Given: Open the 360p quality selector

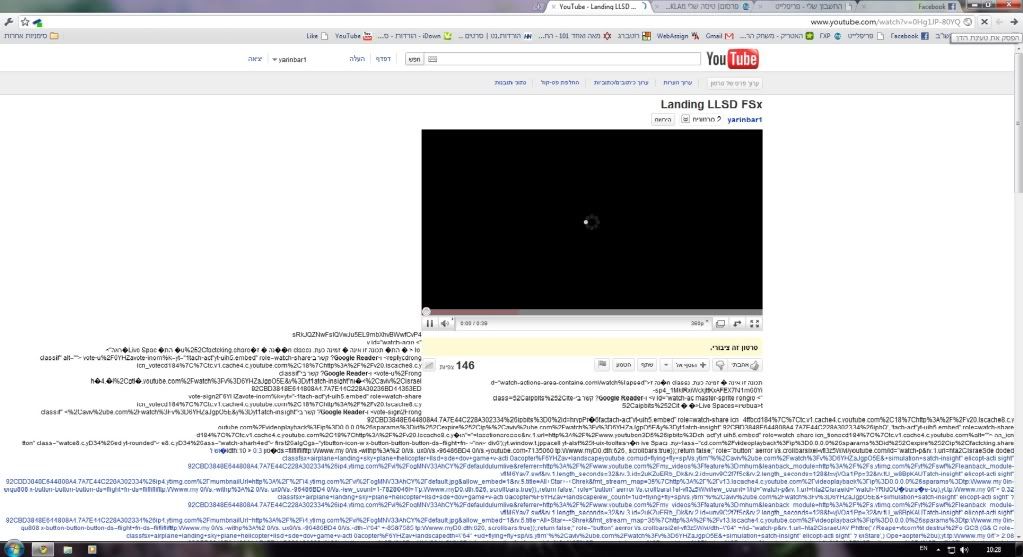Looking at the screenshot, I should point(699,324).
